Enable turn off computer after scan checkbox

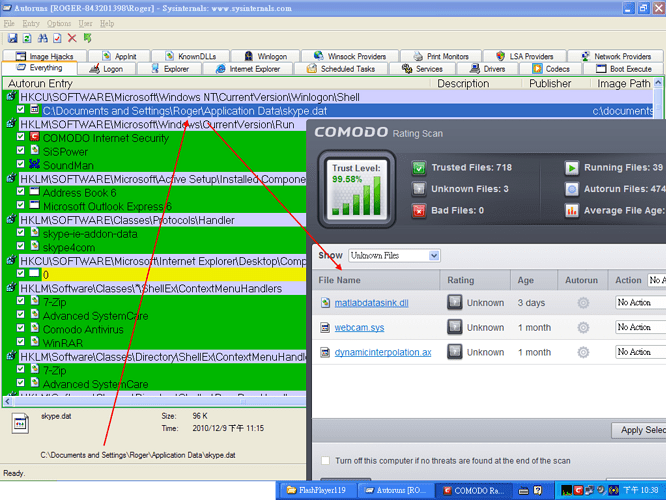pyautogui.click(x=326, y=460)
